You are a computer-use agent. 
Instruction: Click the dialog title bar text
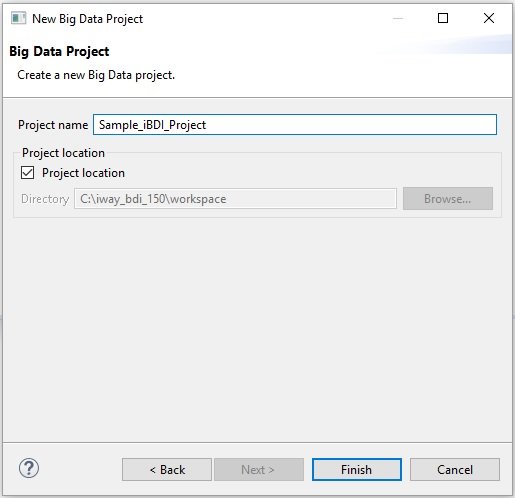[88, 19]
